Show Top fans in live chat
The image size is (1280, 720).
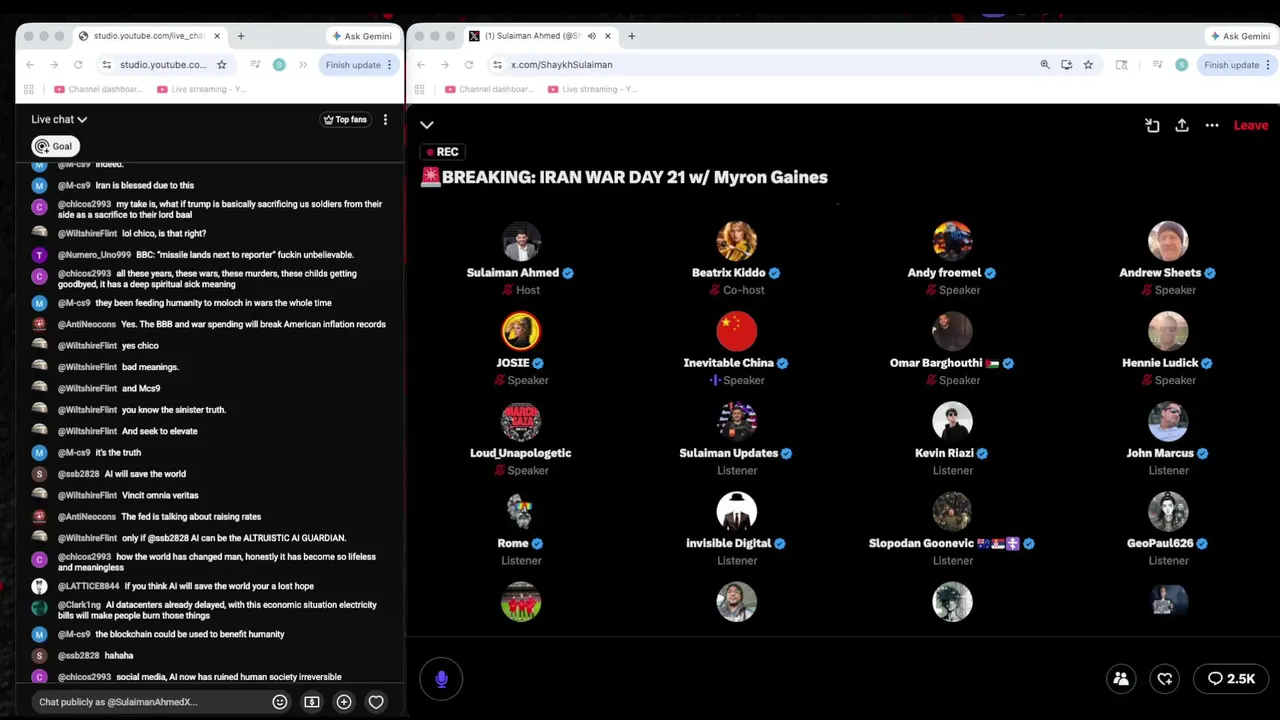point(344,119)
